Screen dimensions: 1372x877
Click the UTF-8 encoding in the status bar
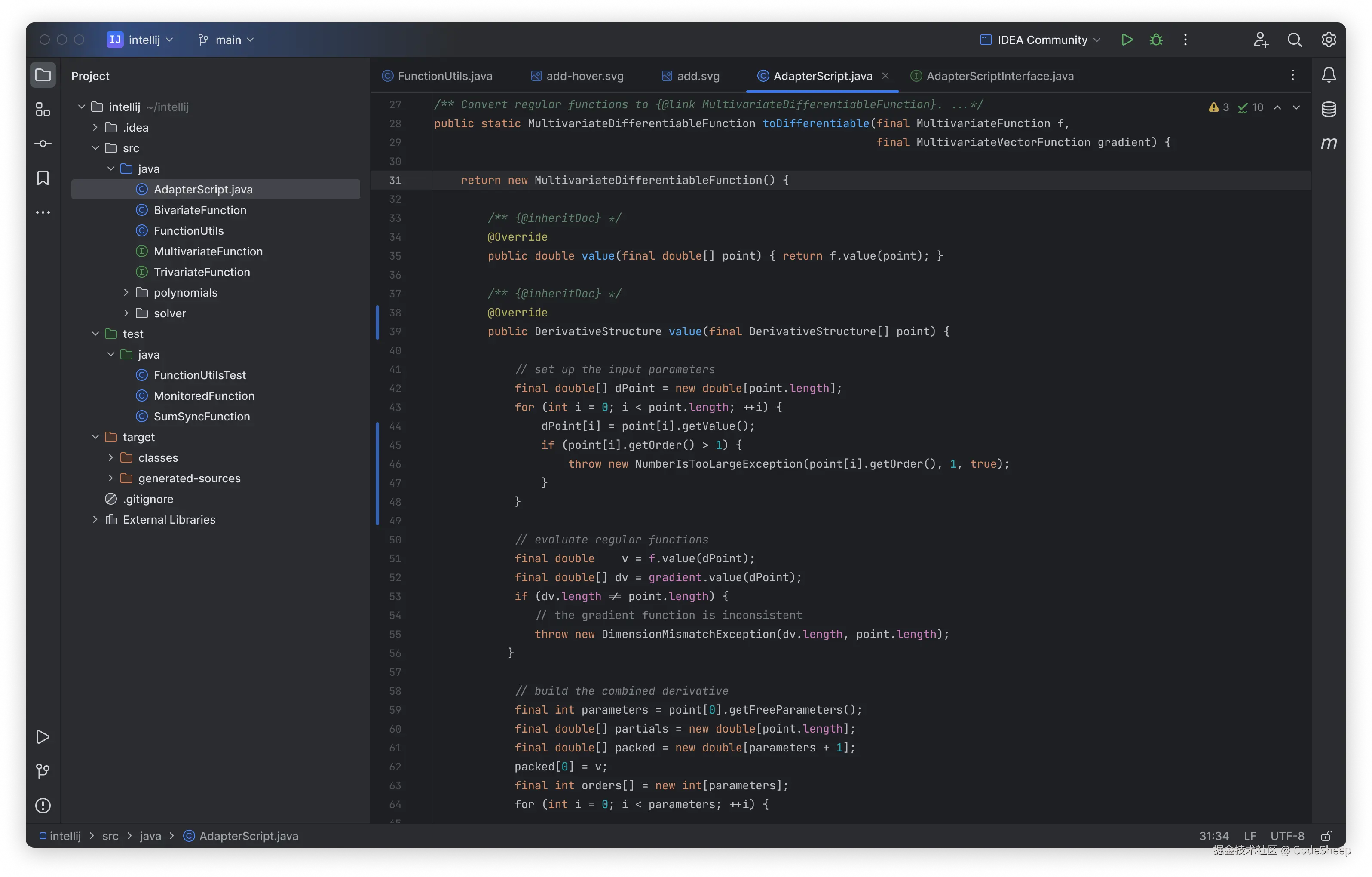click(x=1287, y=835)
